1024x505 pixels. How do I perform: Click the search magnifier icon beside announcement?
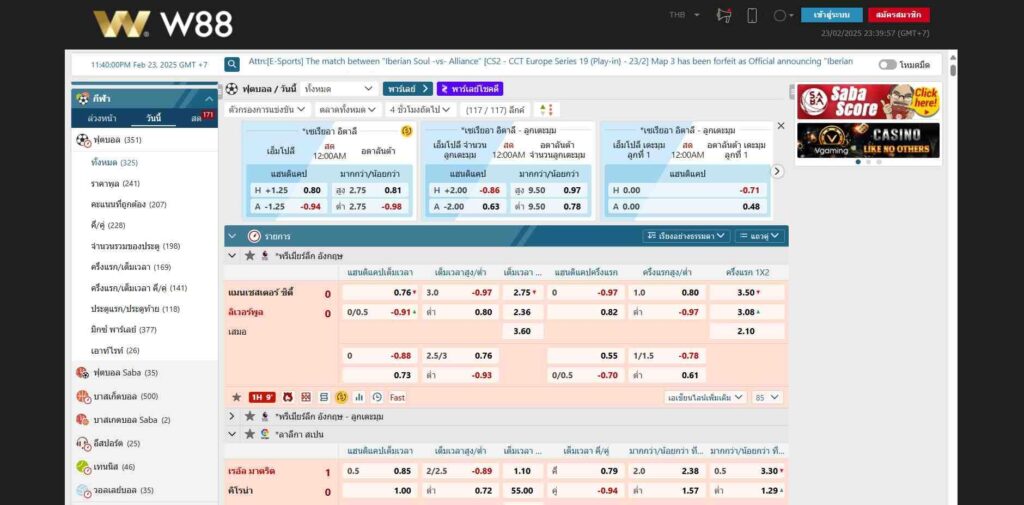(x=232, y=64)
